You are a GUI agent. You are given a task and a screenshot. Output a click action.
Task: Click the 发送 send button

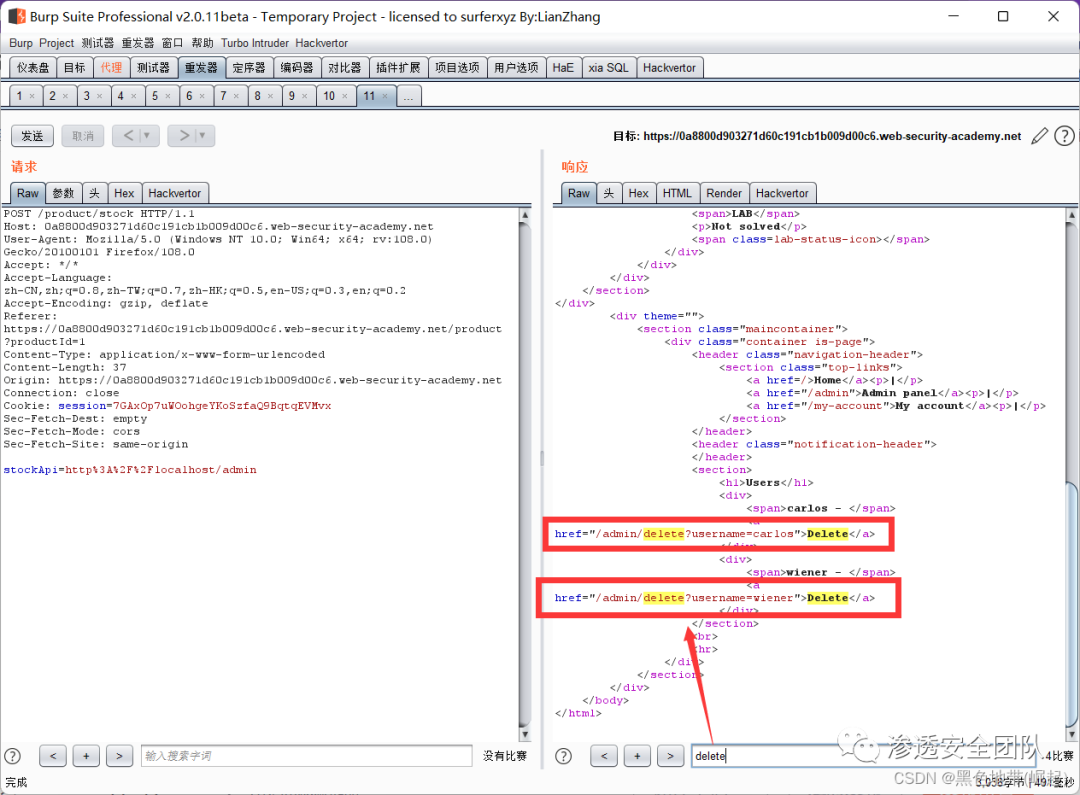(32, 136)
